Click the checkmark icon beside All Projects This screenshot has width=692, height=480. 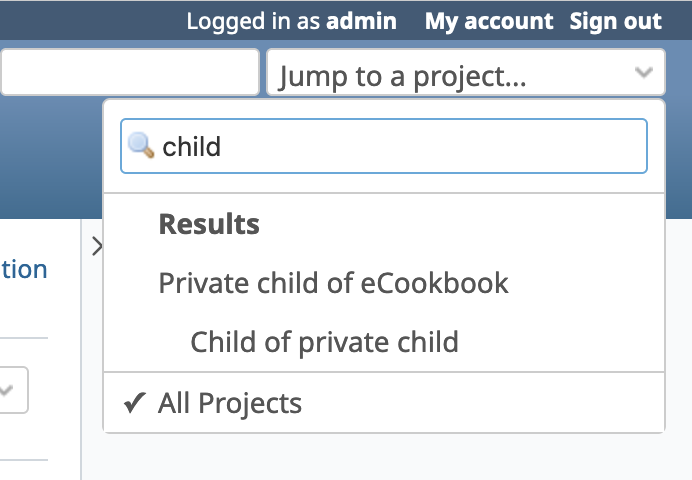point(135,402)
